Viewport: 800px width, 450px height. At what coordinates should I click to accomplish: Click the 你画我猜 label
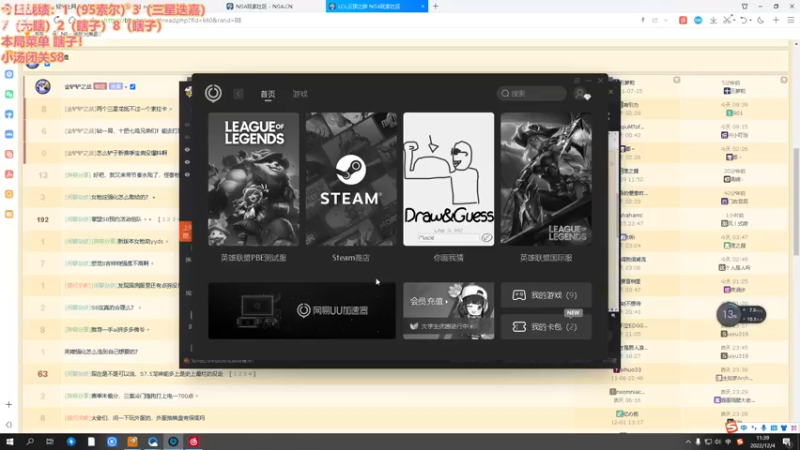(448, 258)
